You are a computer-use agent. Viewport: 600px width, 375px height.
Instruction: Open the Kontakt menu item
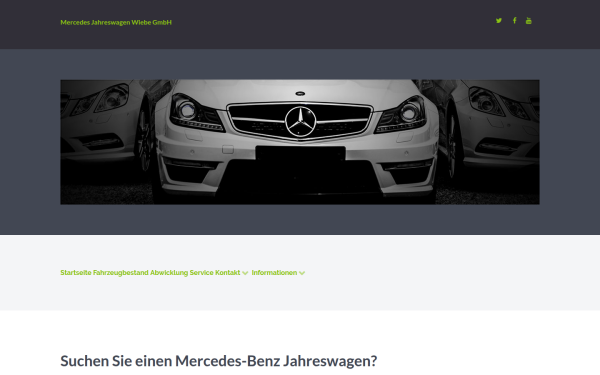tap(227, 272)
